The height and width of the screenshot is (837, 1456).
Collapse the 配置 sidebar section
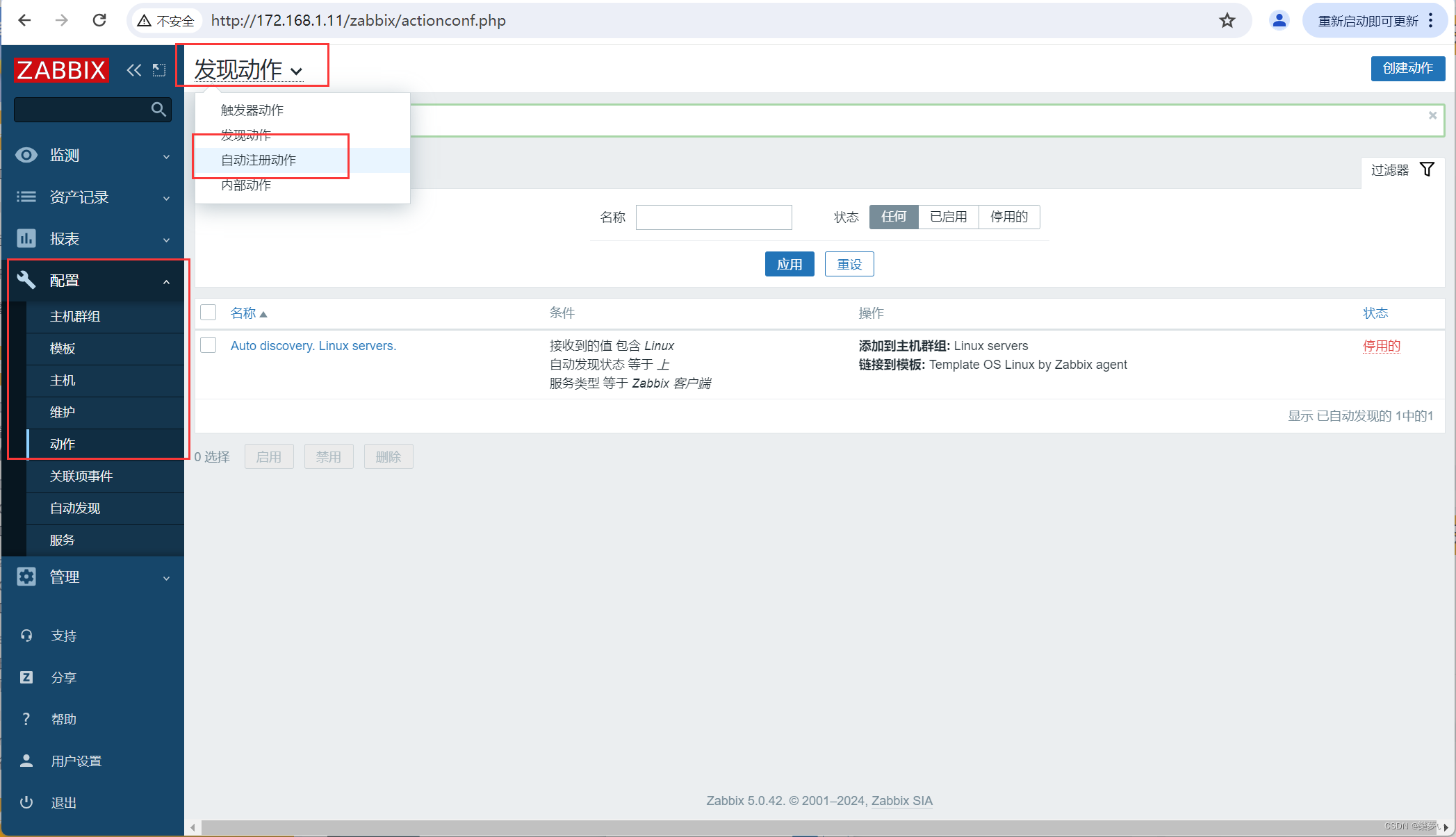pyautogui.click(x=166, y=281)
